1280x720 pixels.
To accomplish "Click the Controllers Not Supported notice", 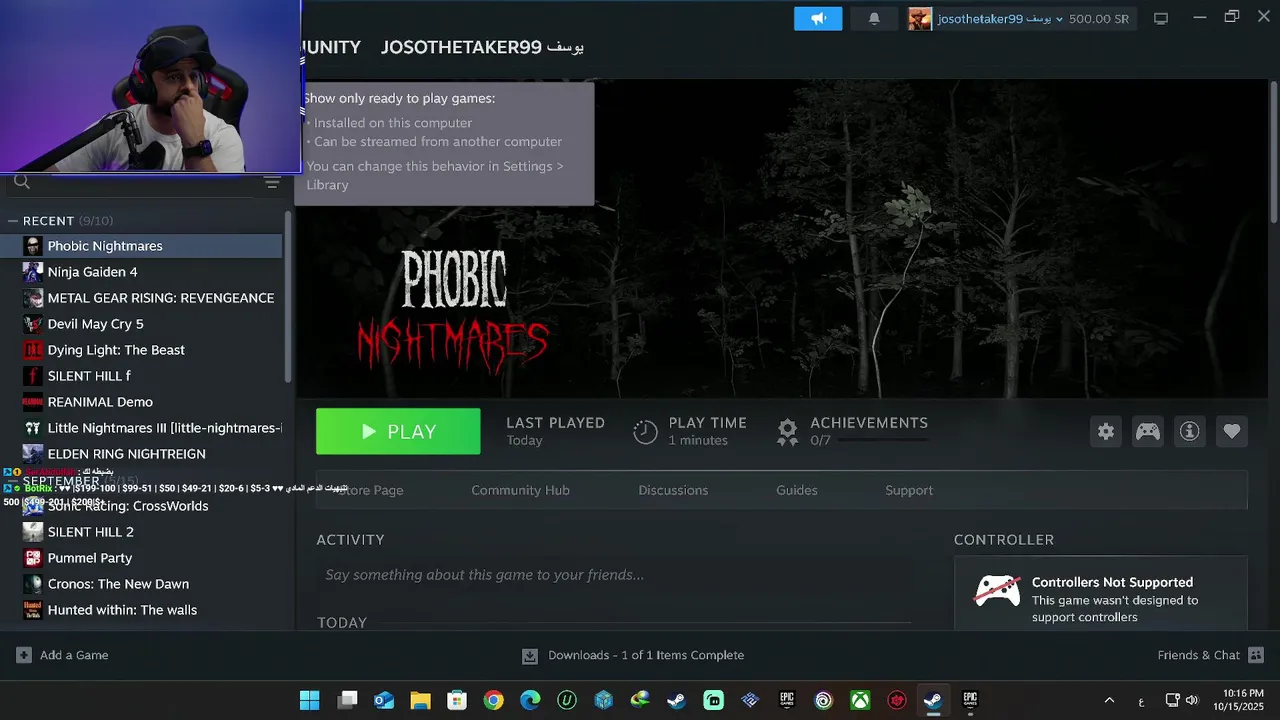I will [1100, 595].
